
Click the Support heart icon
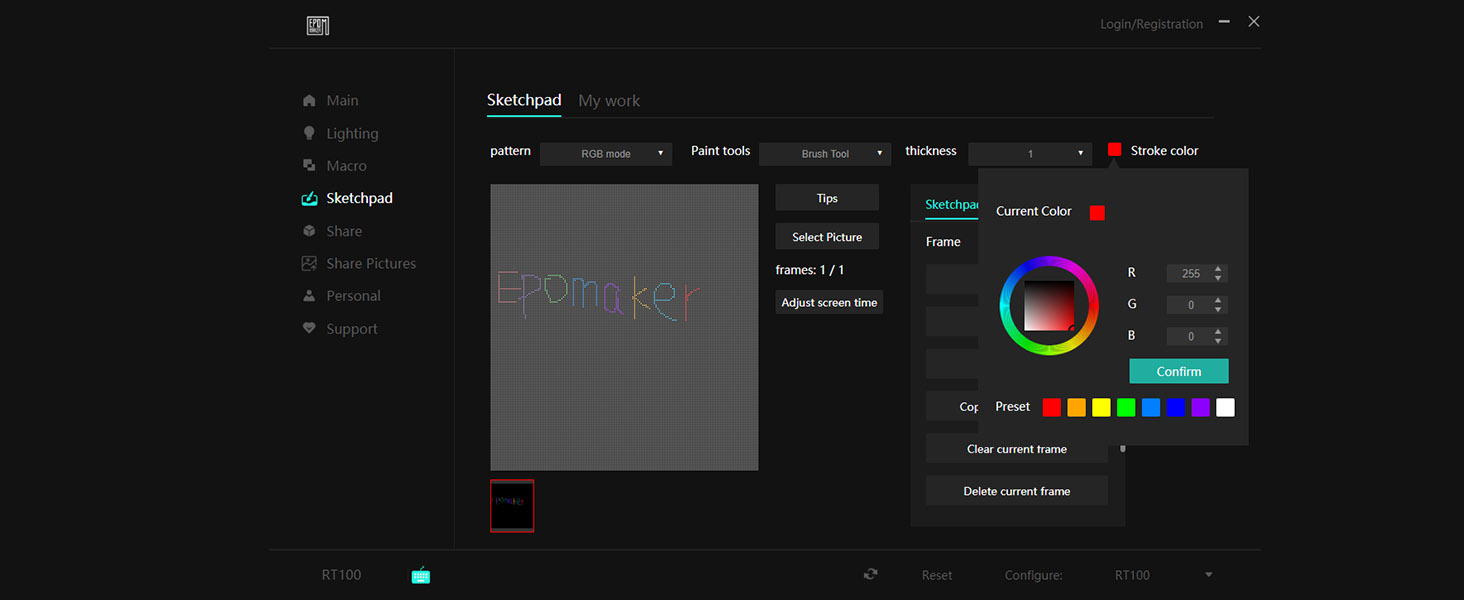(x=309, y=328)
